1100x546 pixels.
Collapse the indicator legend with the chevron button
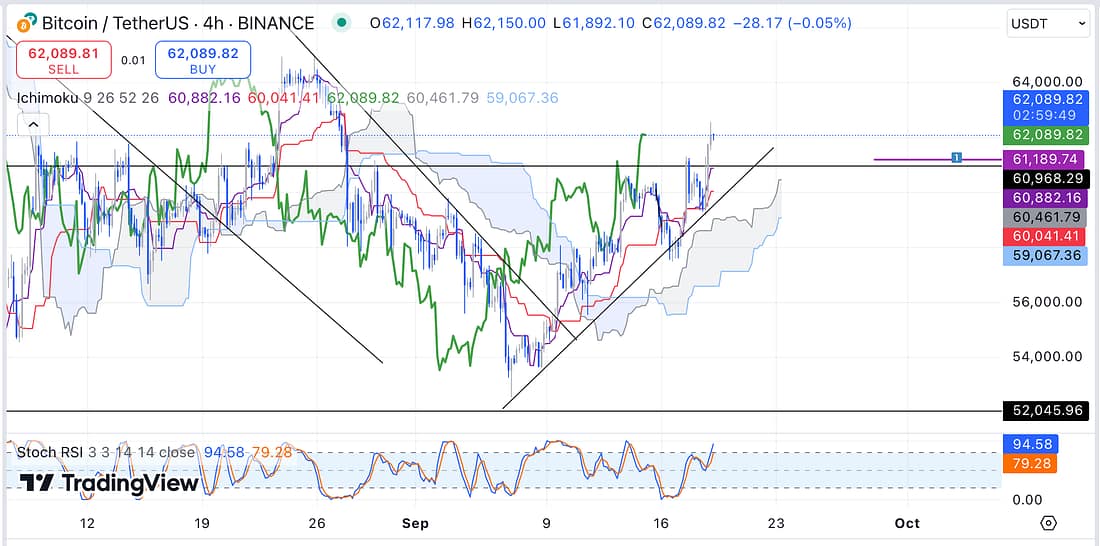click(33, 124)
